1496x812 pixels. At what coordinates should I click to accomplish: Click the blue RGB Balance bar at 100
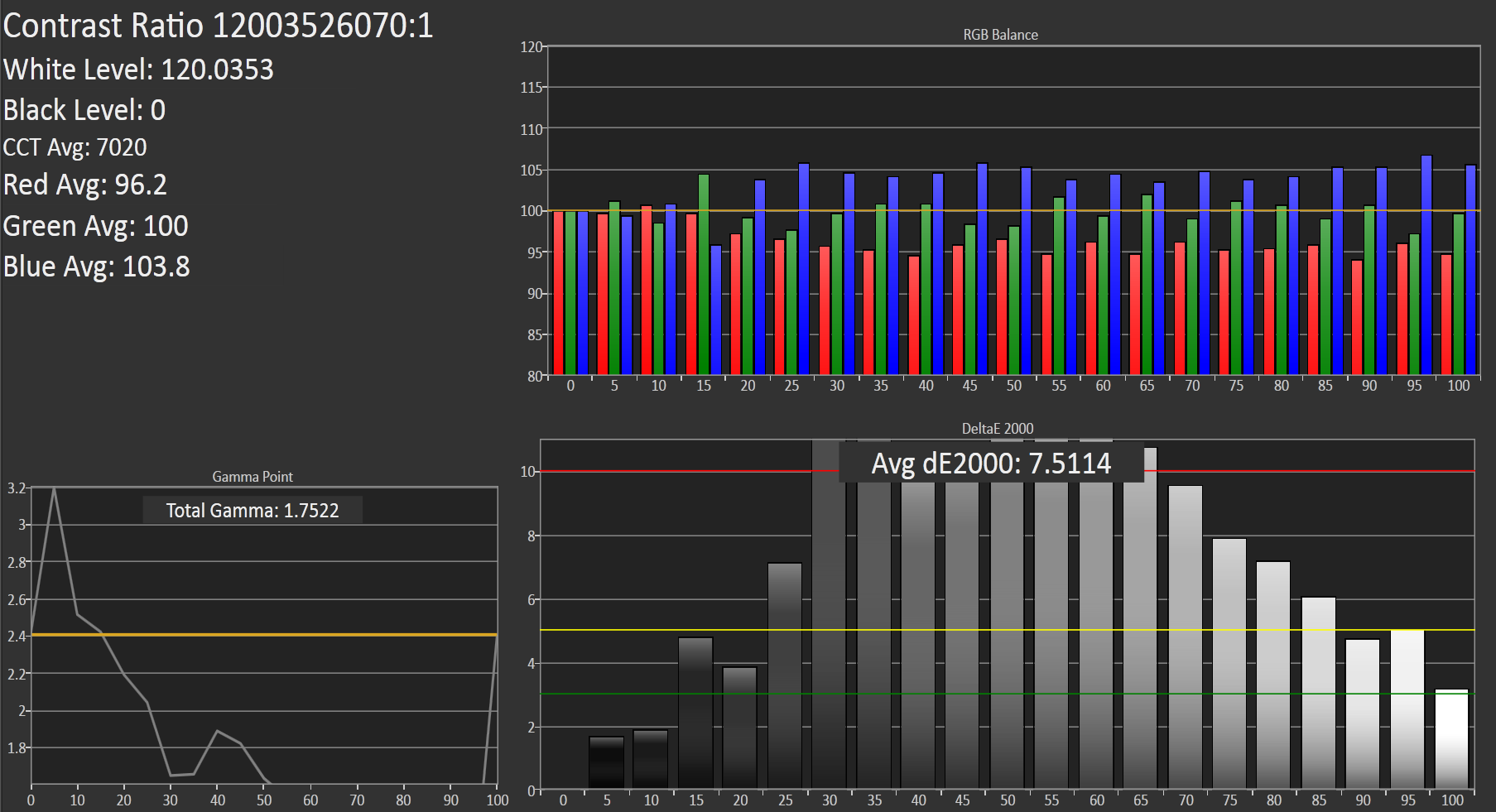[x=1471, y=270]
